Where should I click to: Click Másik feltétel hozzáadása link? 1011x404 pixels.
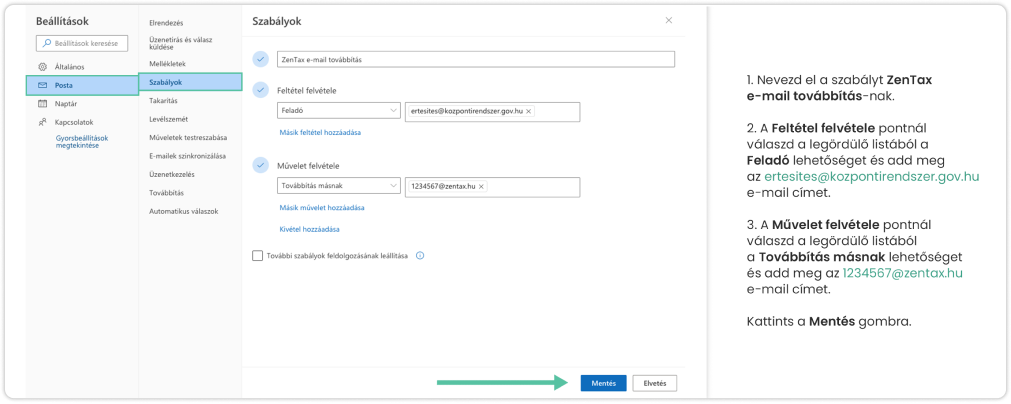point(319,132)
